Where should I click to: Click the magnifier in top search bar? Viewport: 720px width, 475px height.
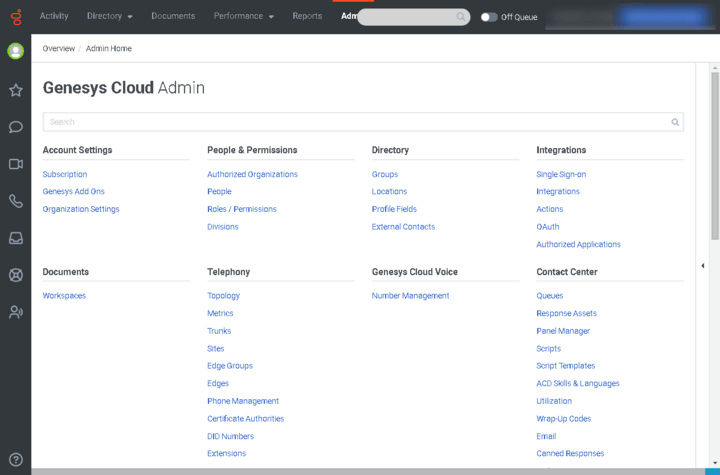[x=461, y=17]
